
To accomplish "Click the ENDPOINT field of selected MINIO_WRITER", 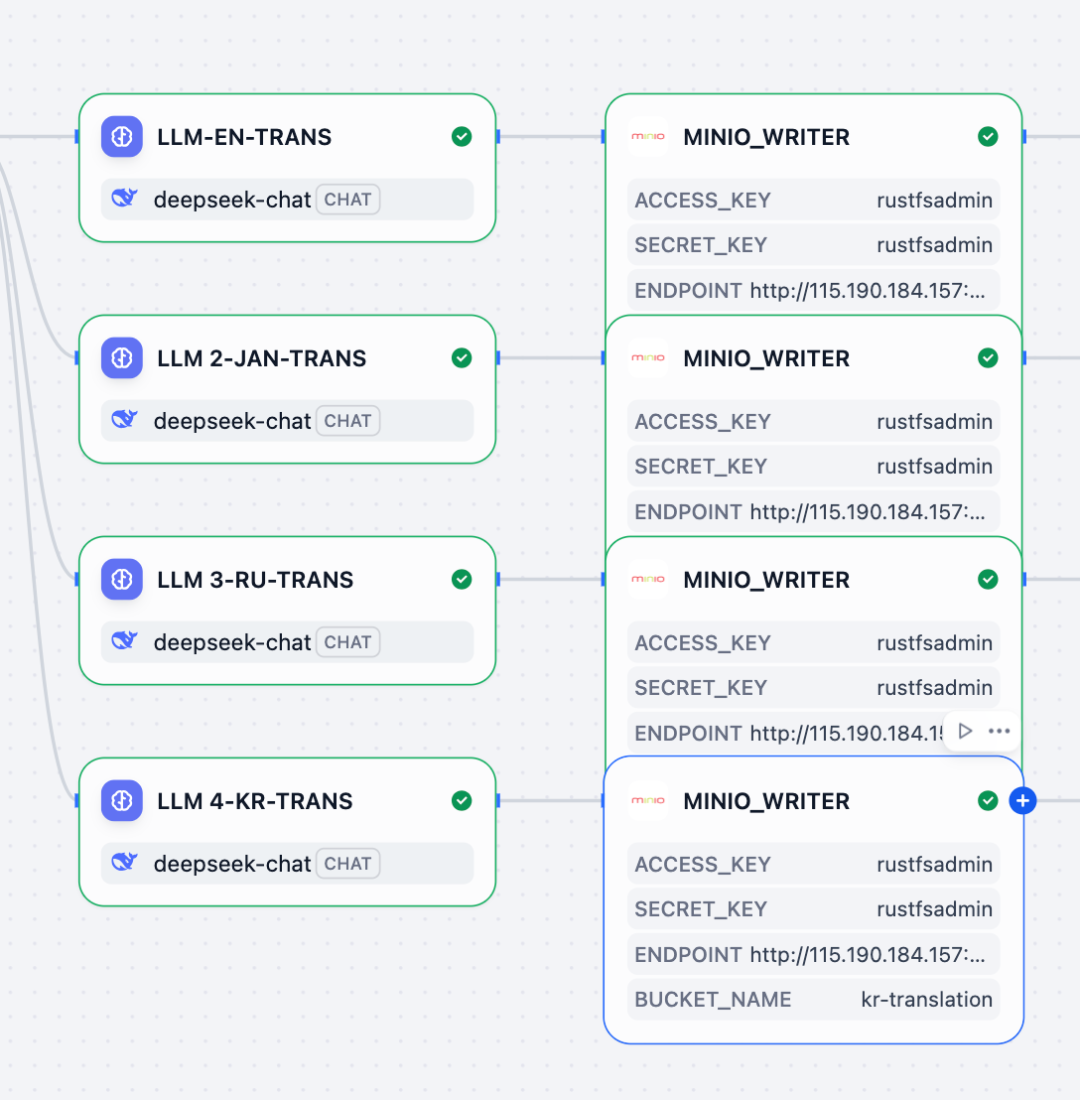I will (813, 955).
